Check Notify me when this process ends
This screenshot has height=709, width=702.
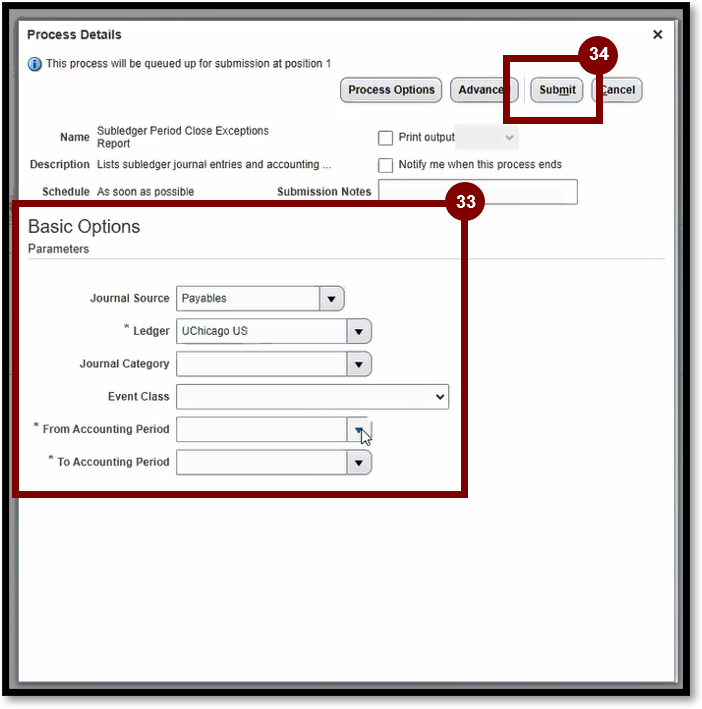(385, 165)
